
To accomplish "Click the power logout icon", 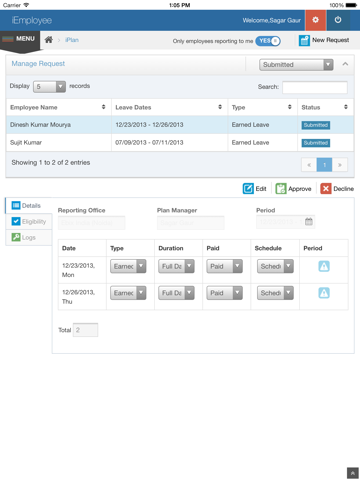I will 338,20.
